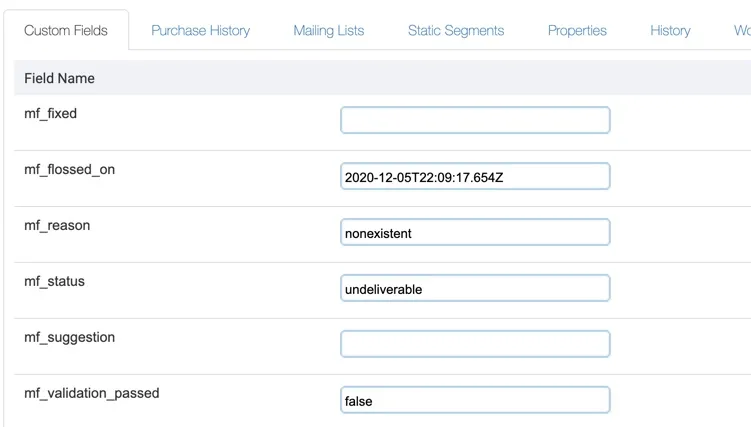Click the Field Name column header
751x427 pixels.
(x=59, y=78)
